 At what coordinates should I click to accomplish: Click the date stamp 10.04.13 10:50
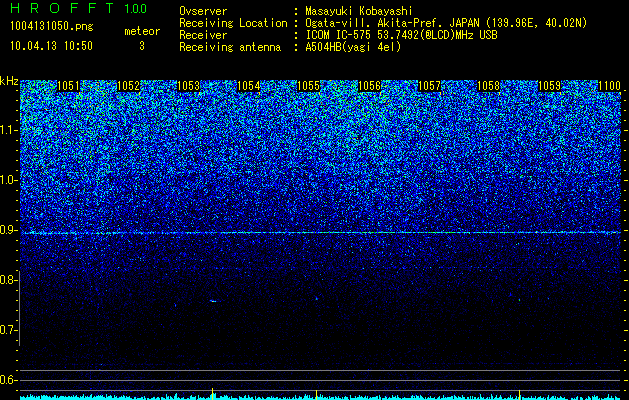(51, 46)
